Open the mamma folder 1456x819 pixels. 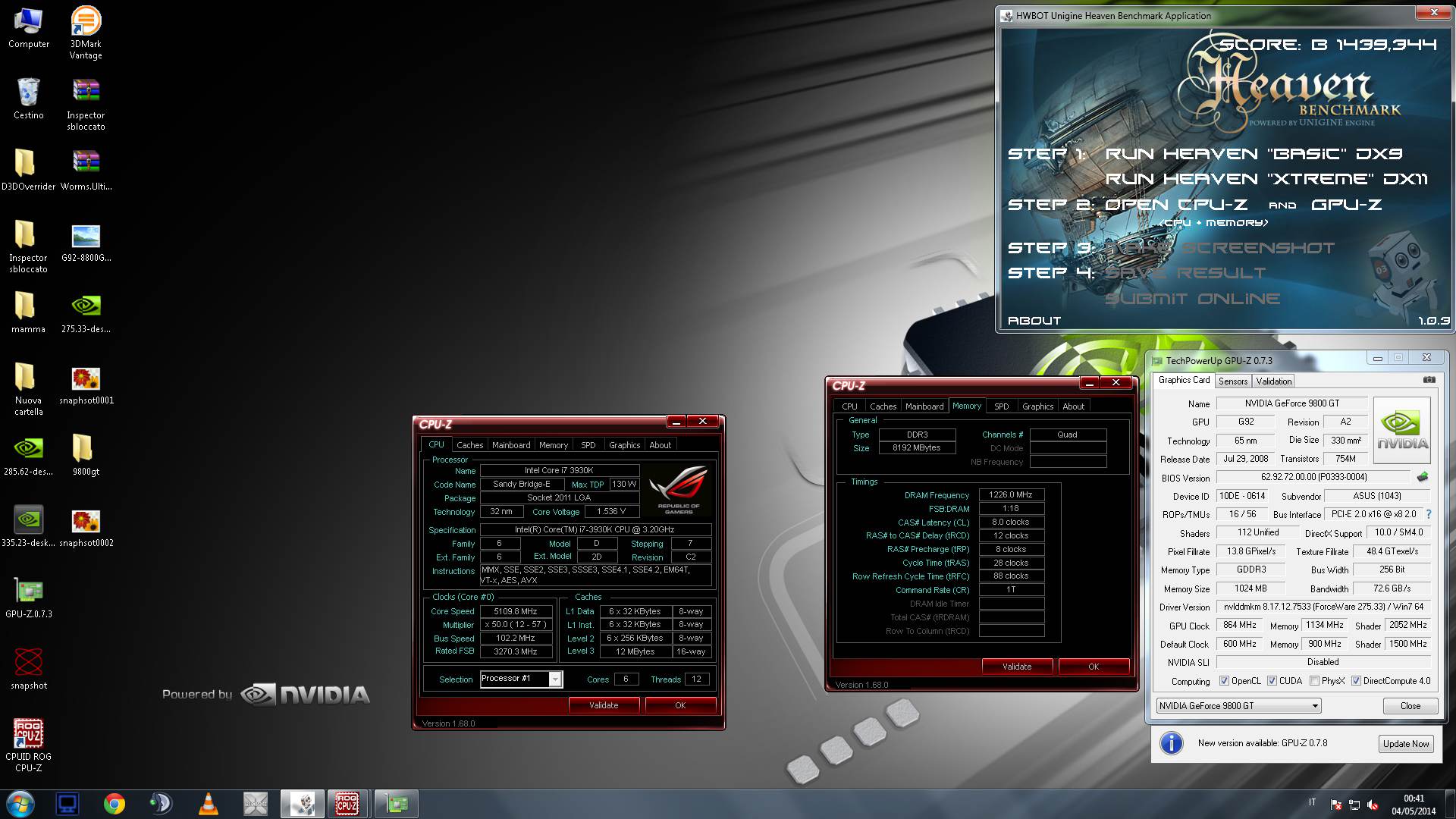click(x=28, y=312)
